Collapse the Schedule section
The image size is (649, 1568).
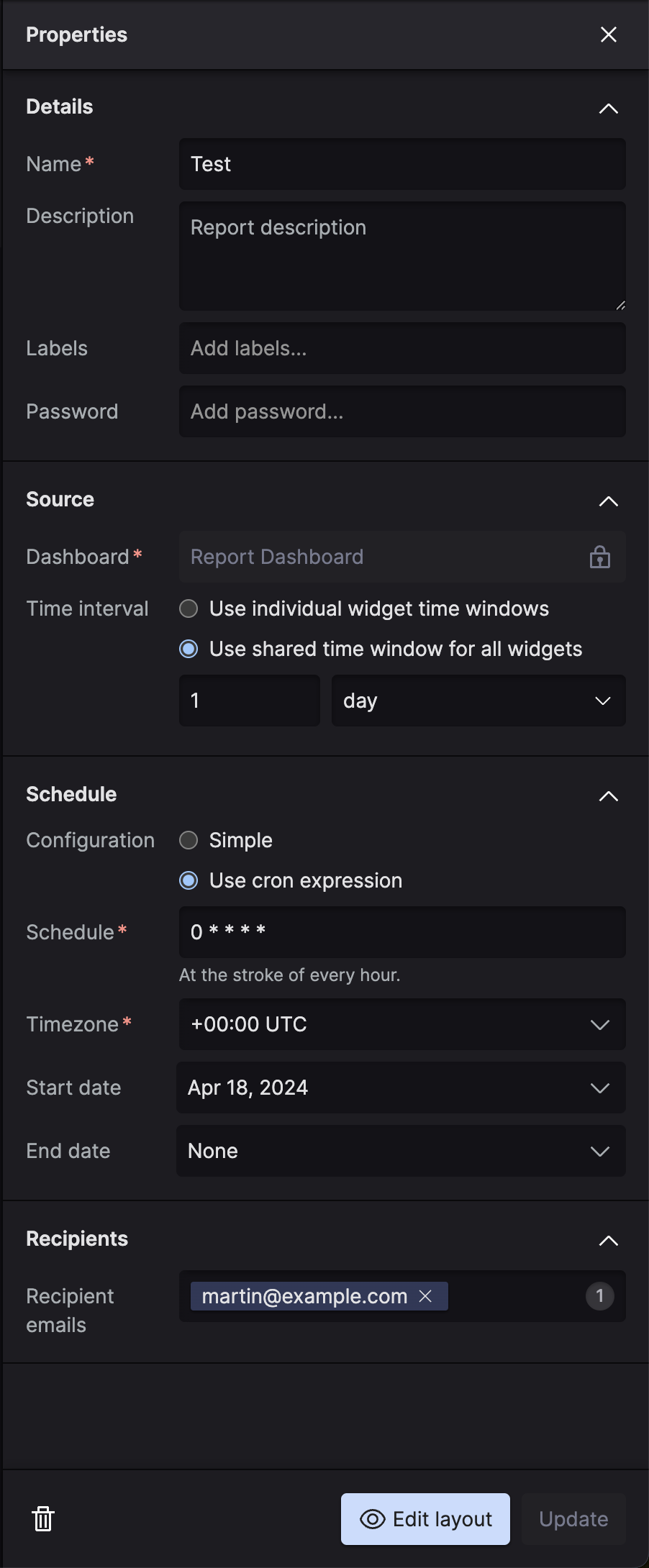tap(608, 796)
